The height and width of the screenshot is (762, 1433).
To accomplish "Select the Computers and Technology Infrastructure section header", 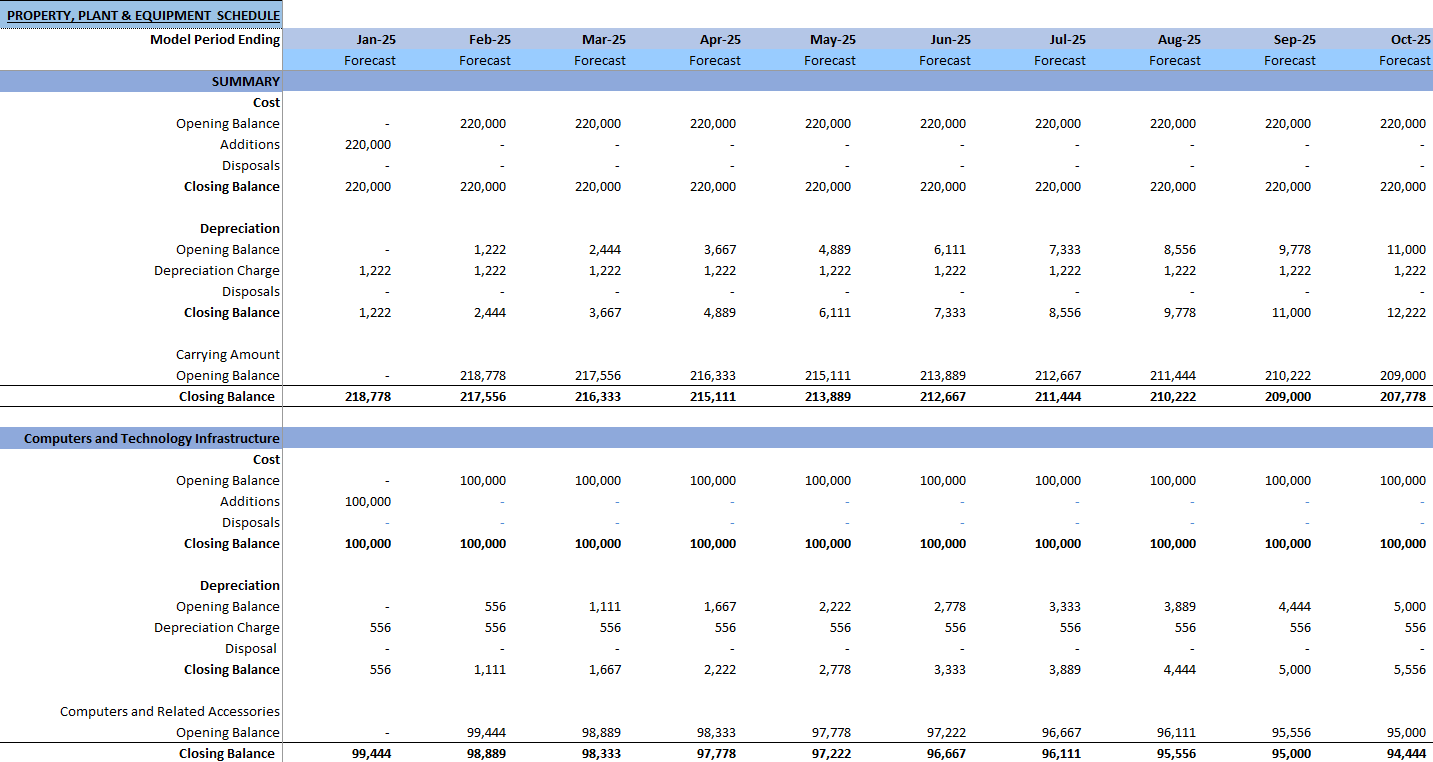I will (x=141, y=438).
